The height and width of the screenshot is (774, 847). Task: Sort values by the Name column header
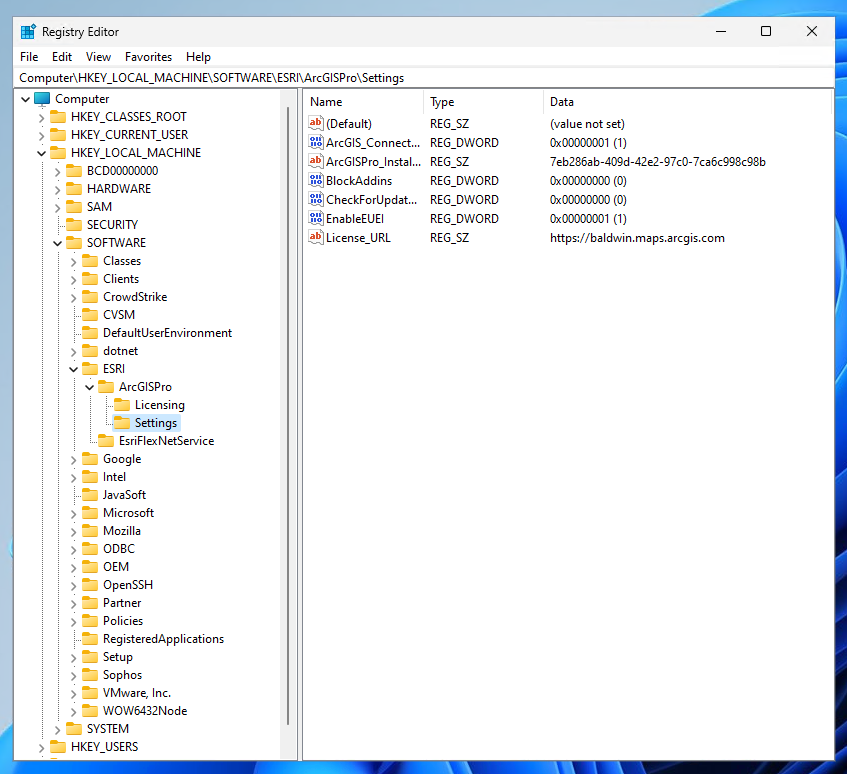364,102
